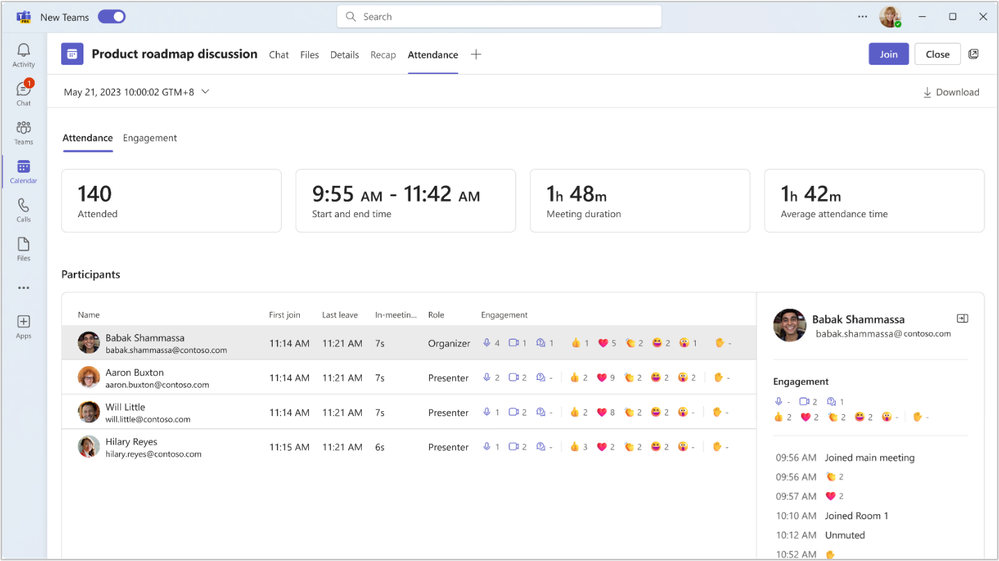This screenshot has width=999, height=561.
Task: Click Will Little's heart reaction icon
Action: [x=601, y=412]
